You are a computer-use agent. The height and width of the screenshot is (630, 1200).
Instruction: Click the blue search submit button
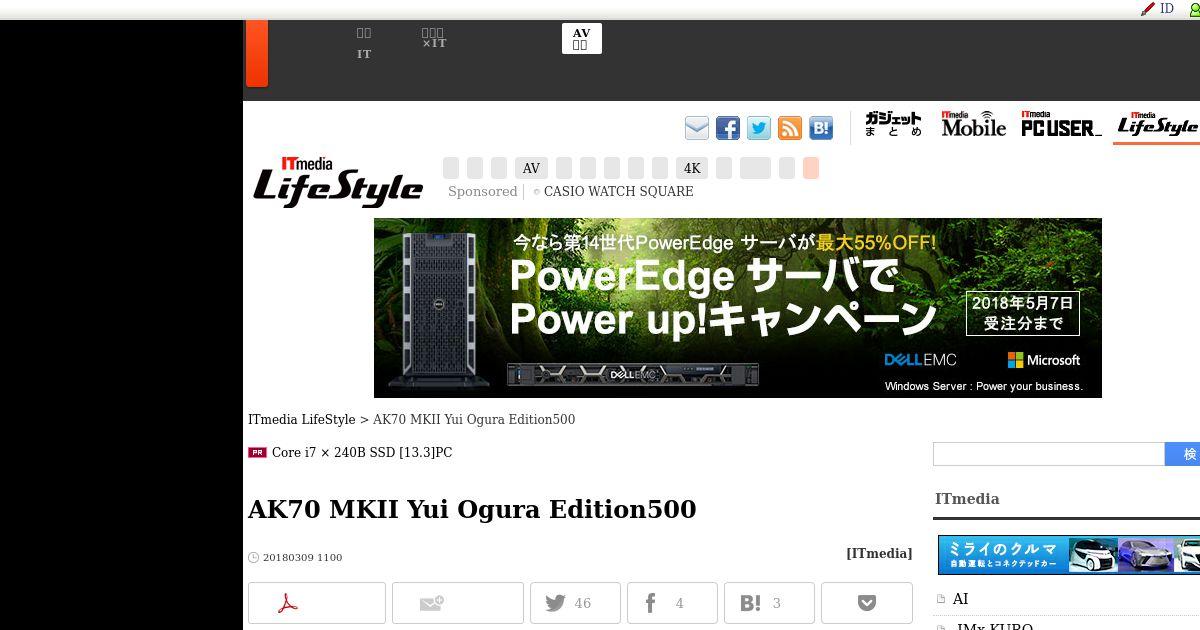click(x=1183, y=454)
